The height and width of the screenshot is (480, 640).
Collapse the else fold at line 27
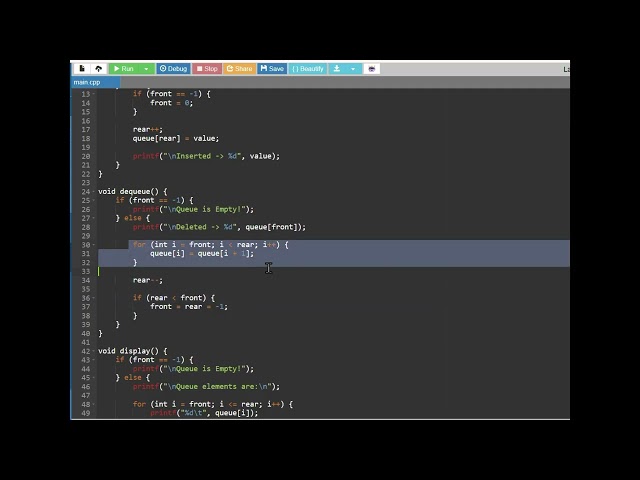pyautogui.click(x=94, y=218)
